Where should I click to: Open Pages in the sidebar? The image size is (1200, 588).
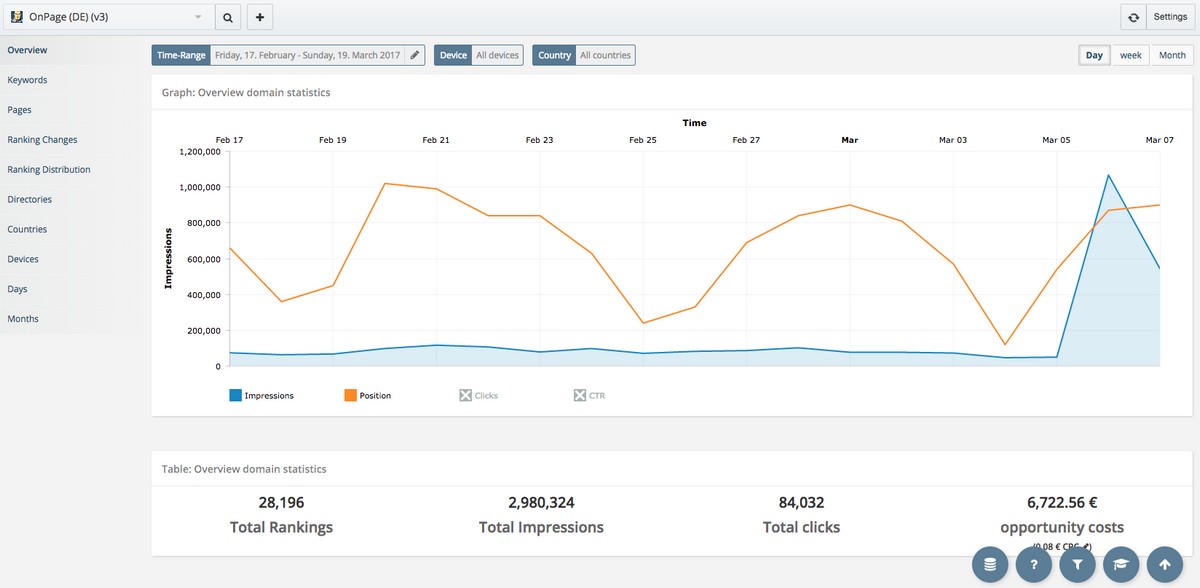point(19,110)
